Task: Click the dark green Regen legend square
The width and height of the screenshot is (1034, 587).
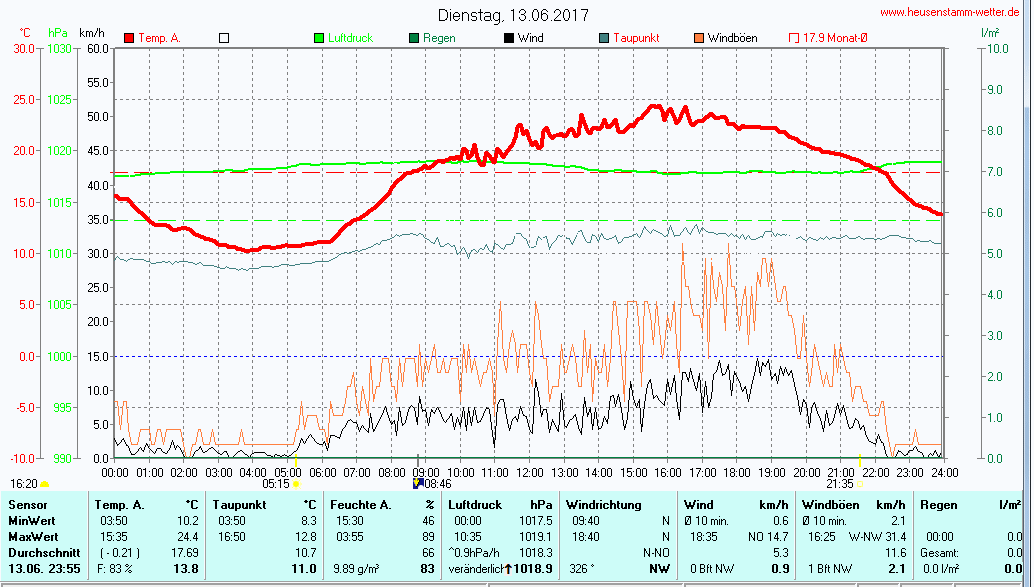Action: click(414, 38)
